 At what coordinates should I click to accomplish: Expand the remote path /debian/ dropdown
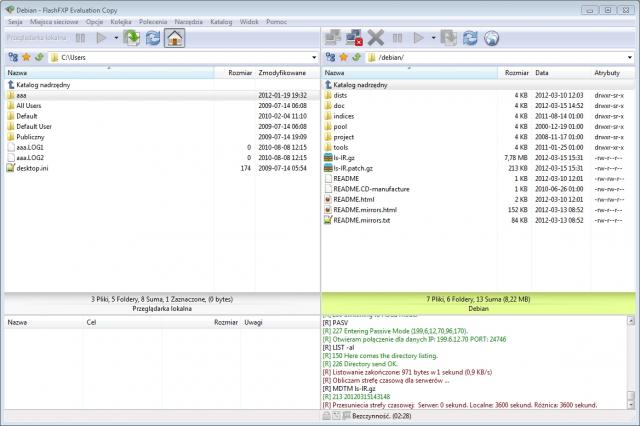[x=630, y=58]
